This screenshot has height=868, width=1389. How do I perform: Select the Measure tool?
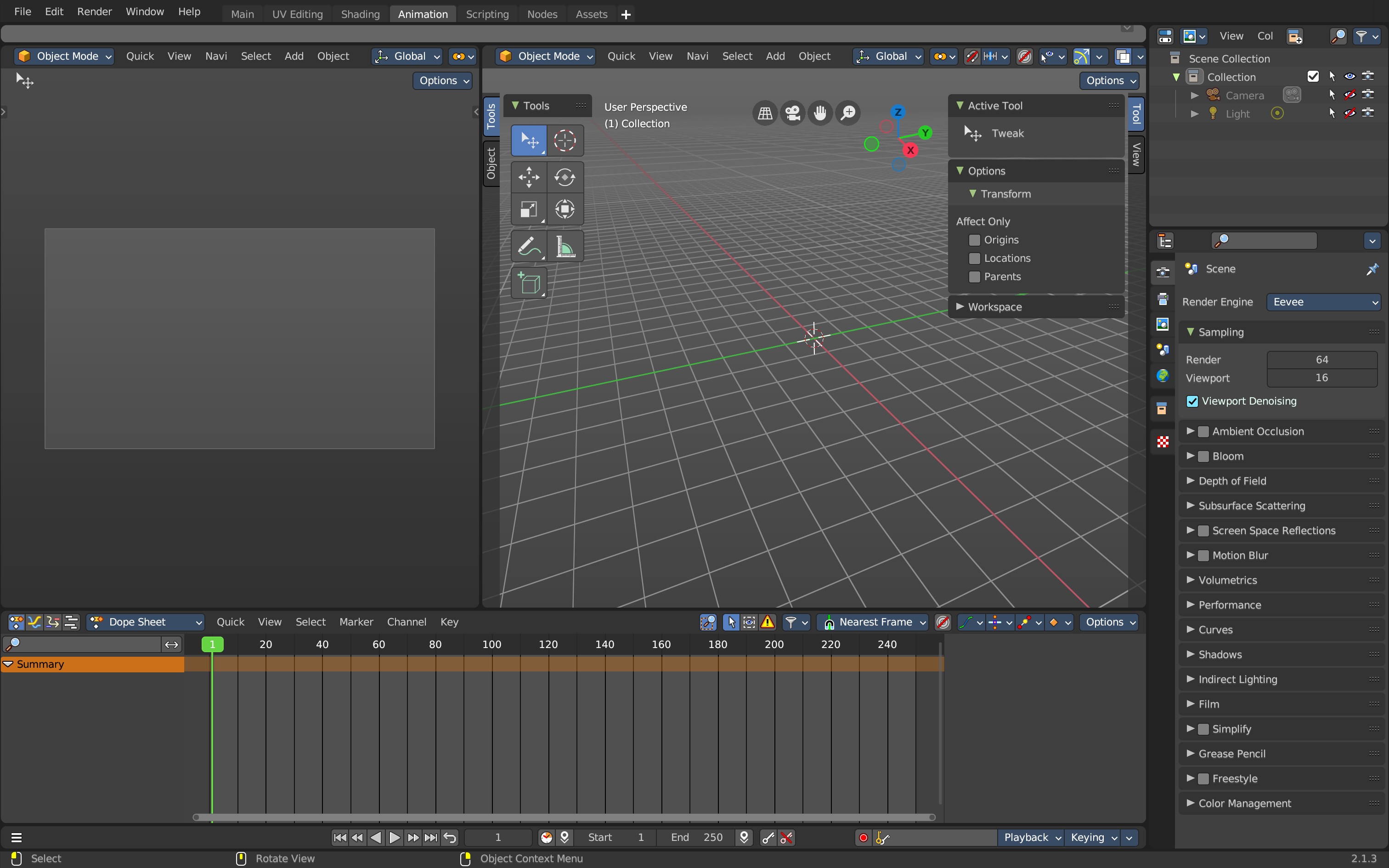point(565,246)
